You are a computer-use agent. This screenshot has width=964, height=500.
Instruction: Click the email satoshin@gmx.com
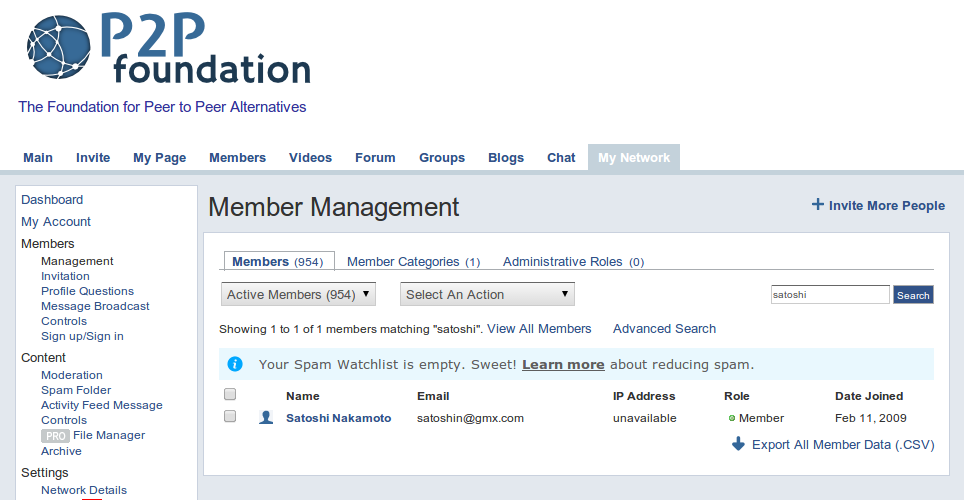pyautogui.click(x=470, y=418)
